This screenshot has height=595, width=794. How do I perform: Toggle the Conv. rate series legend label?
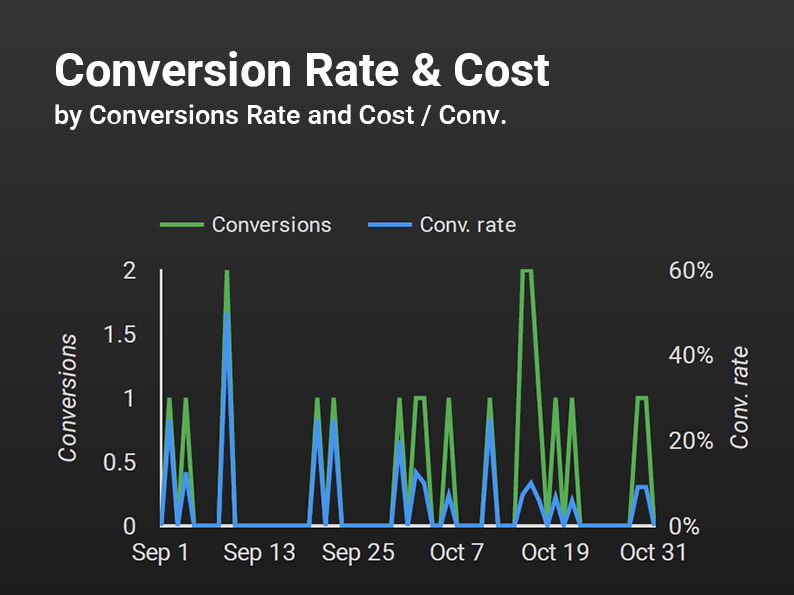click(x=467, y=225)
